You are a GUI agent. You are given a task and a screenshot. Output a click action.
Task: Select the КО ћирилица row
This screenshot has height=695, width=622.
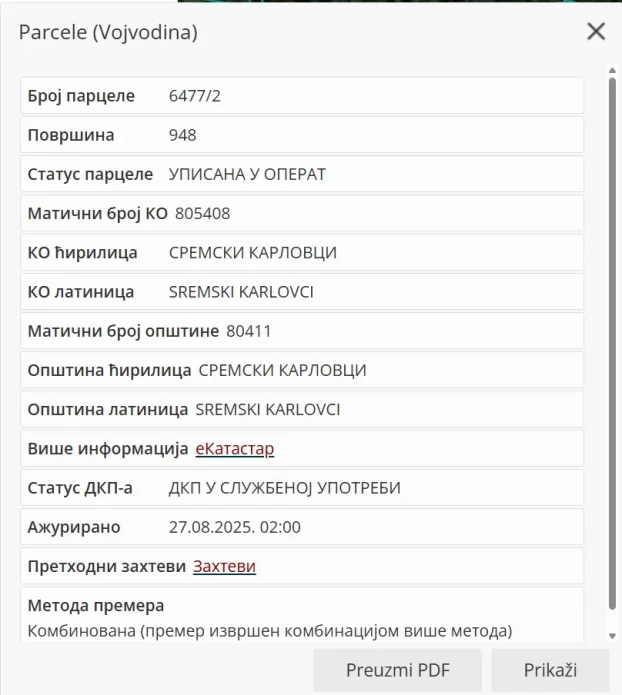pos(301,253)
